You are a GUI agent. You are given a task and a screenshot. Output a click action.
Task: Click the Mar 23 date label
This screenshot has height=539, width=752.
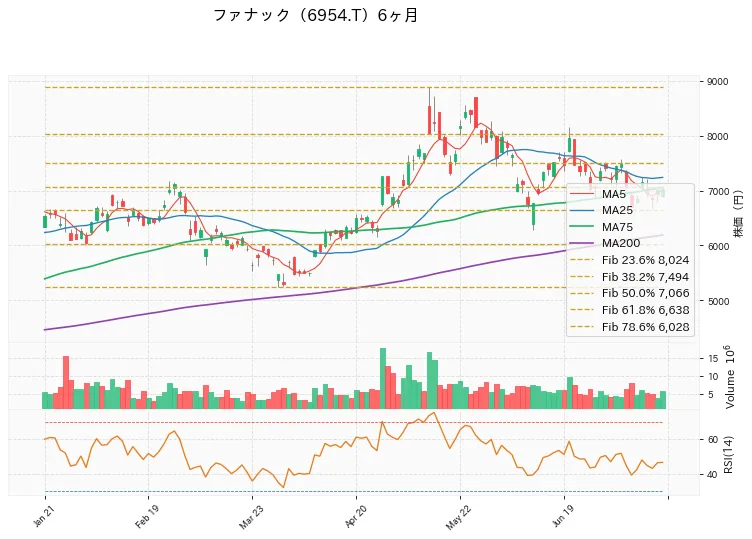(250, 516)
